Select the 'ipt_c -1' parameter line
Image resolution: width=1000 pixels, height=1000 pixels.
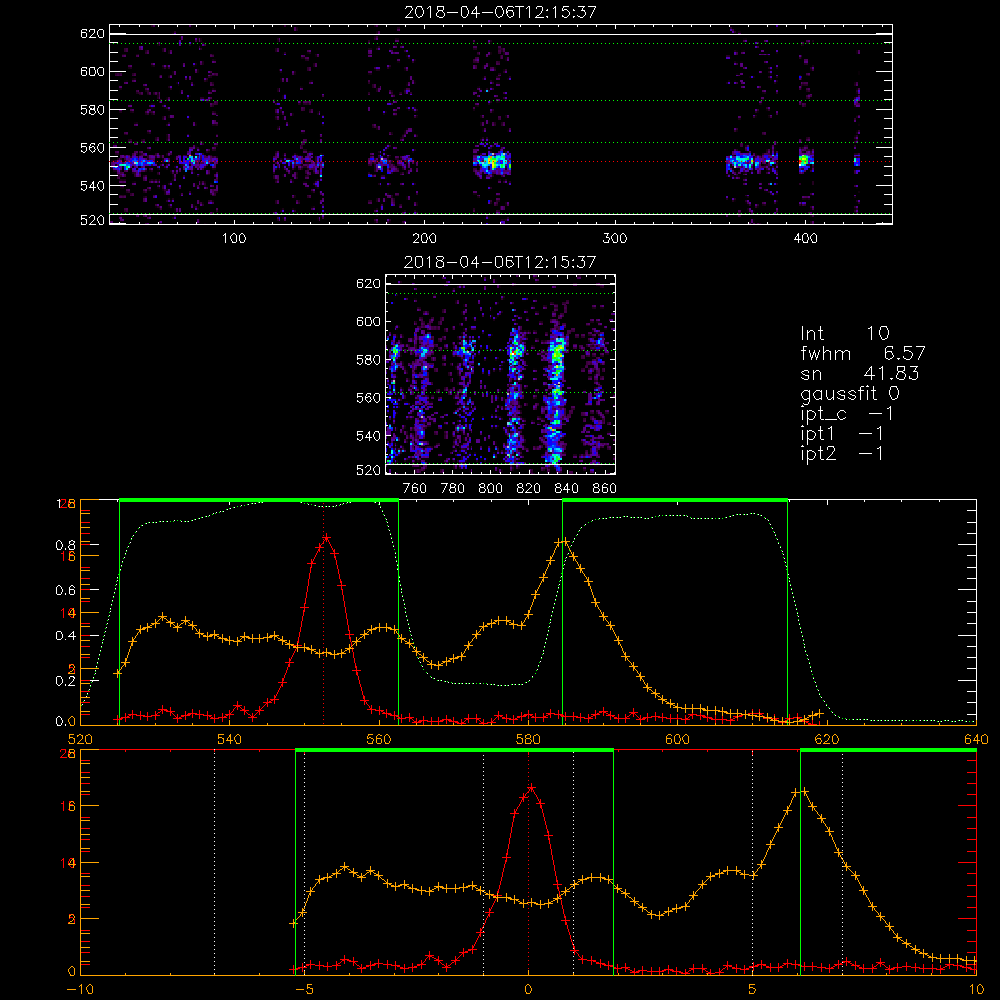(x=846, y=414)
